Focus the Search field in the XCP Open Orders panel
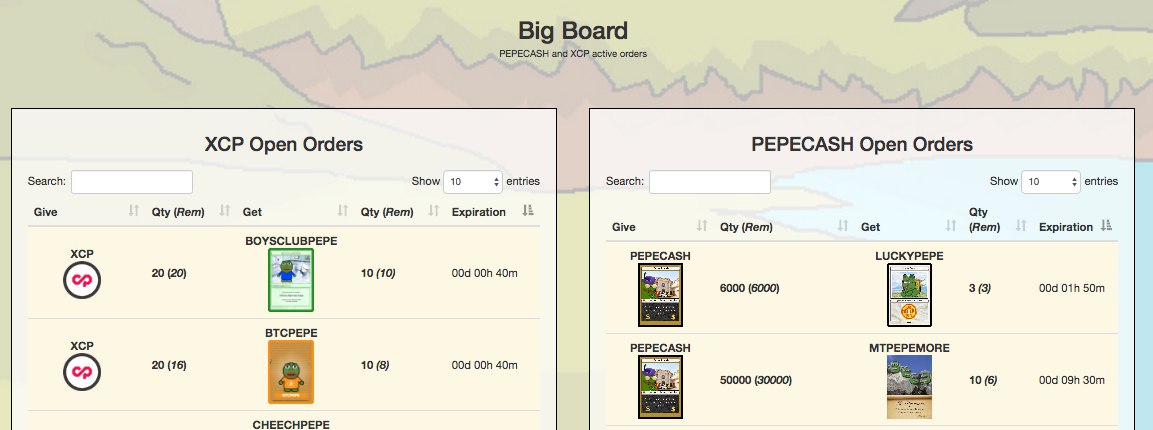 [x=132, y=182]
